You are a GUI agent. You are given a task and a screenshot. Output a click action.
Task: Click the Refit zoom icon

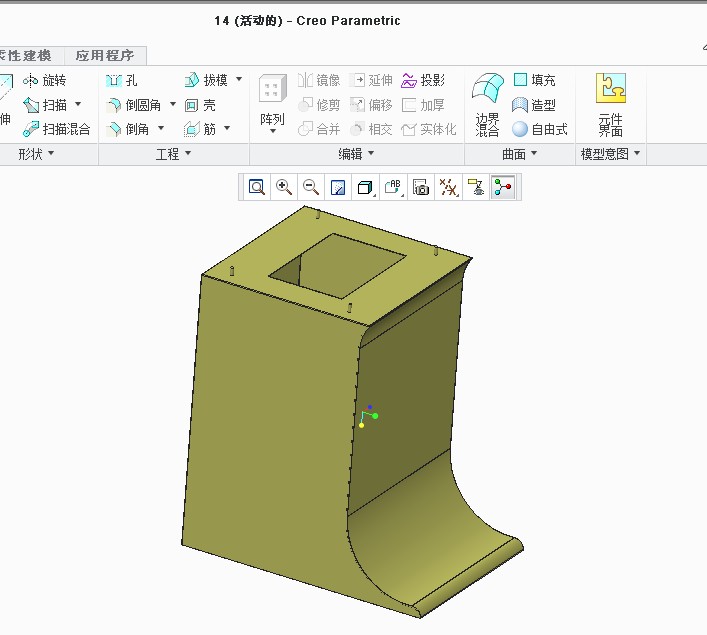coord(257,187)
